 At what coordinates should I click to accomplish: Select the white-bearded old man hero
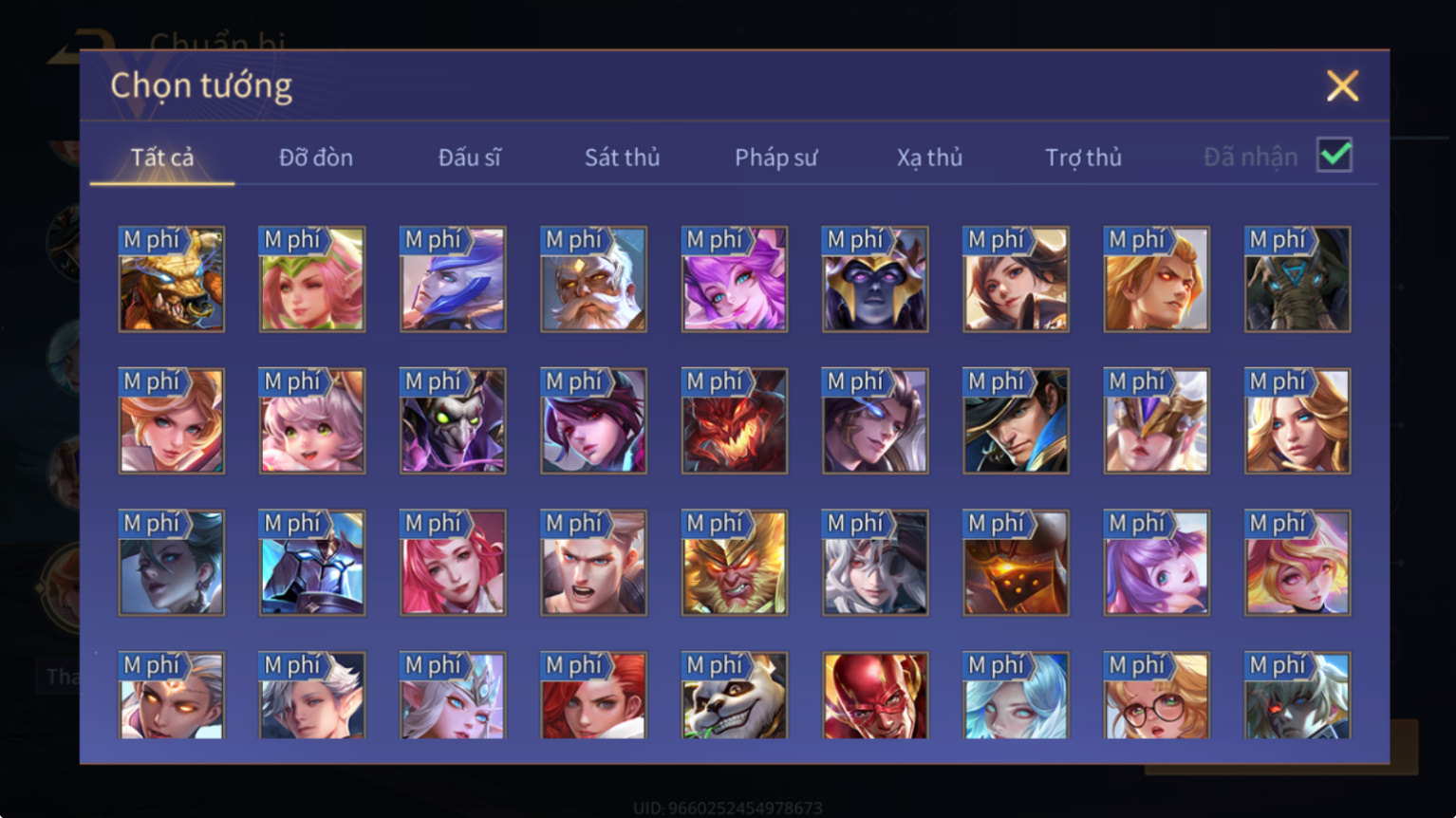click(593, 279)
